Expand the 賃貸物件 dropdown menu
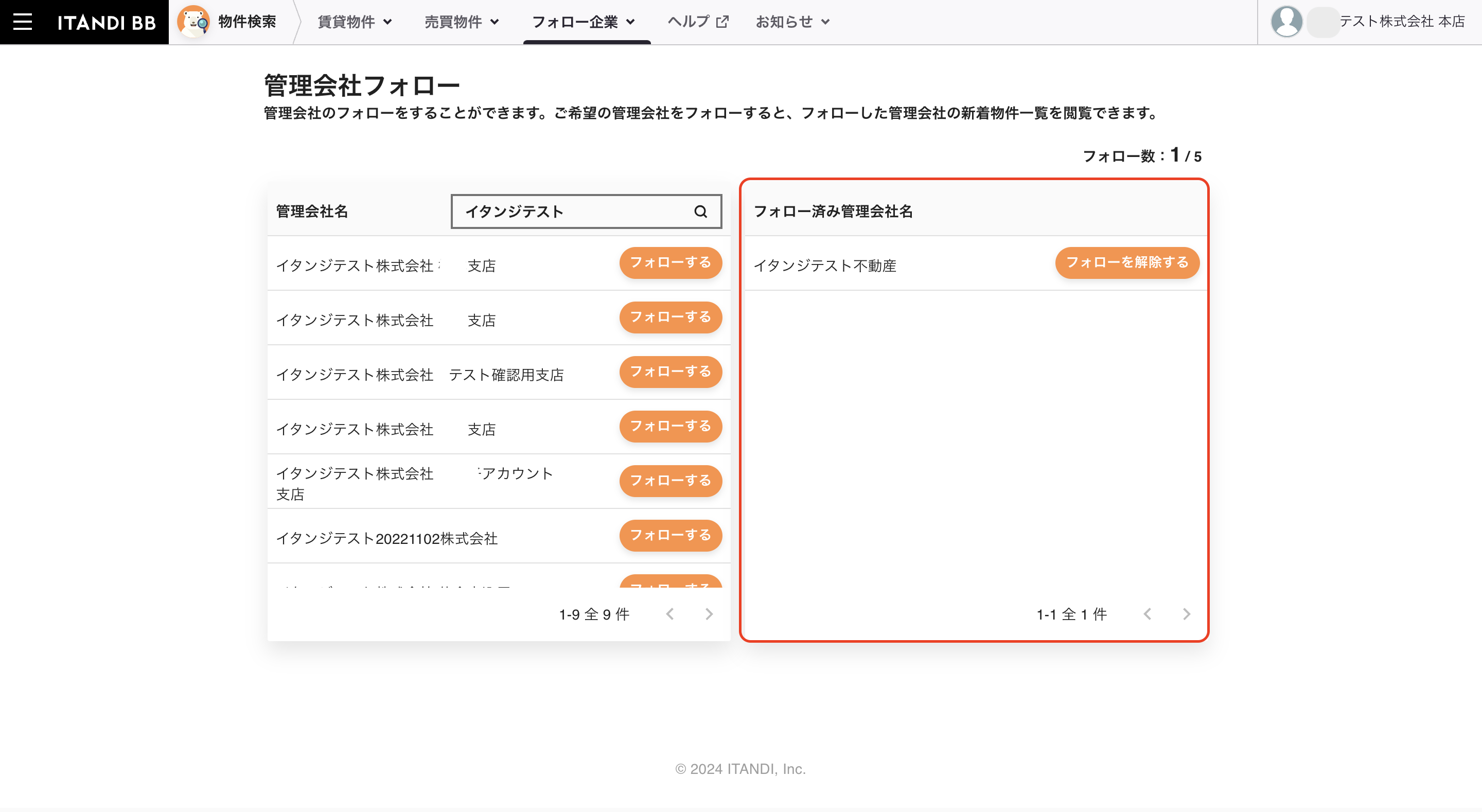Viewport: 1482px width, 812px height. tap(355, 22)
